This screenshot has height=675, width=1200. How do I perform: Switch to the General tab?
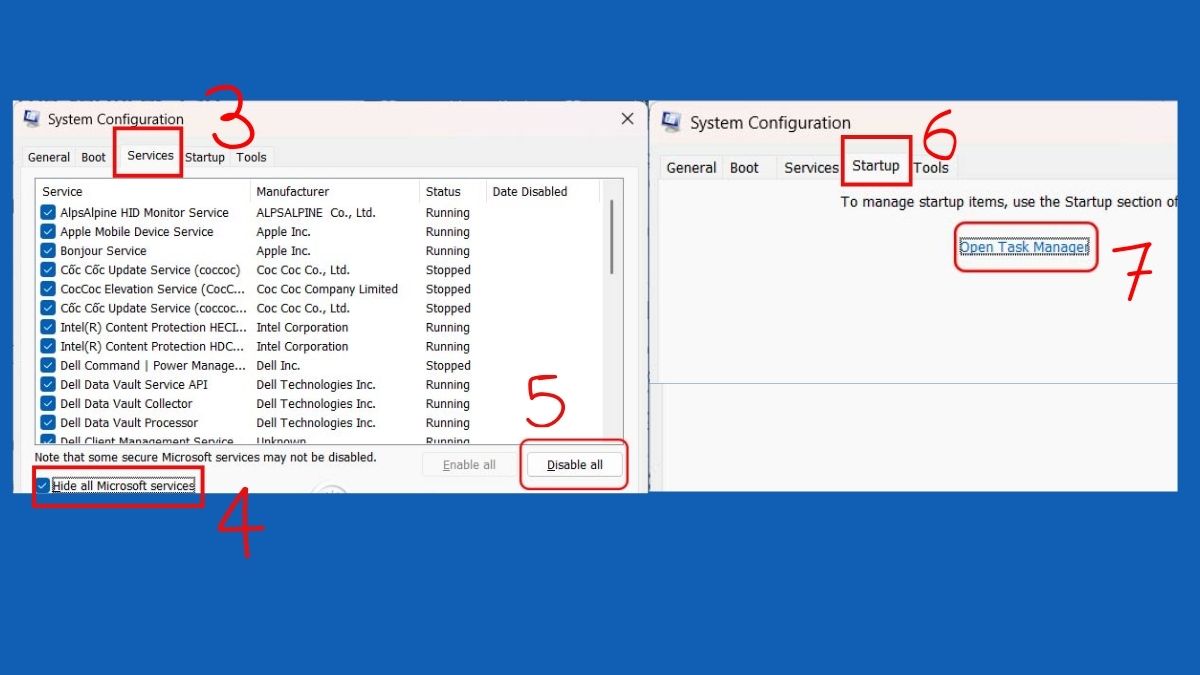pos(48,156)
